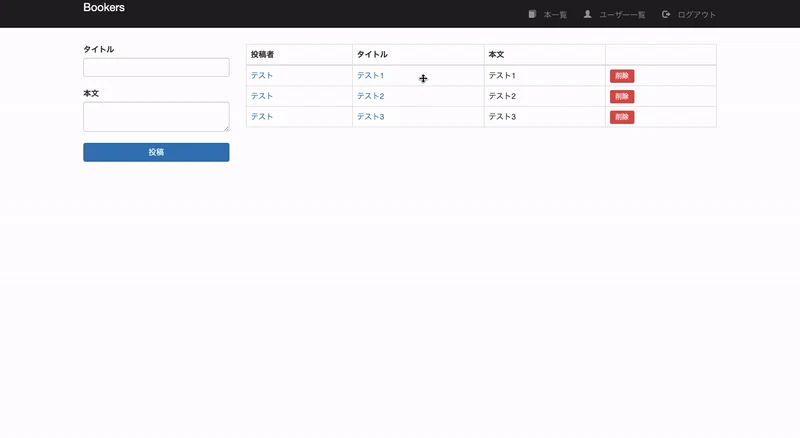Image resolution: width=800 pixels, height=438 pixels.
Task: Click the book icon beside 本一覧
Action: pyautogui.click(x=532, y=14)
